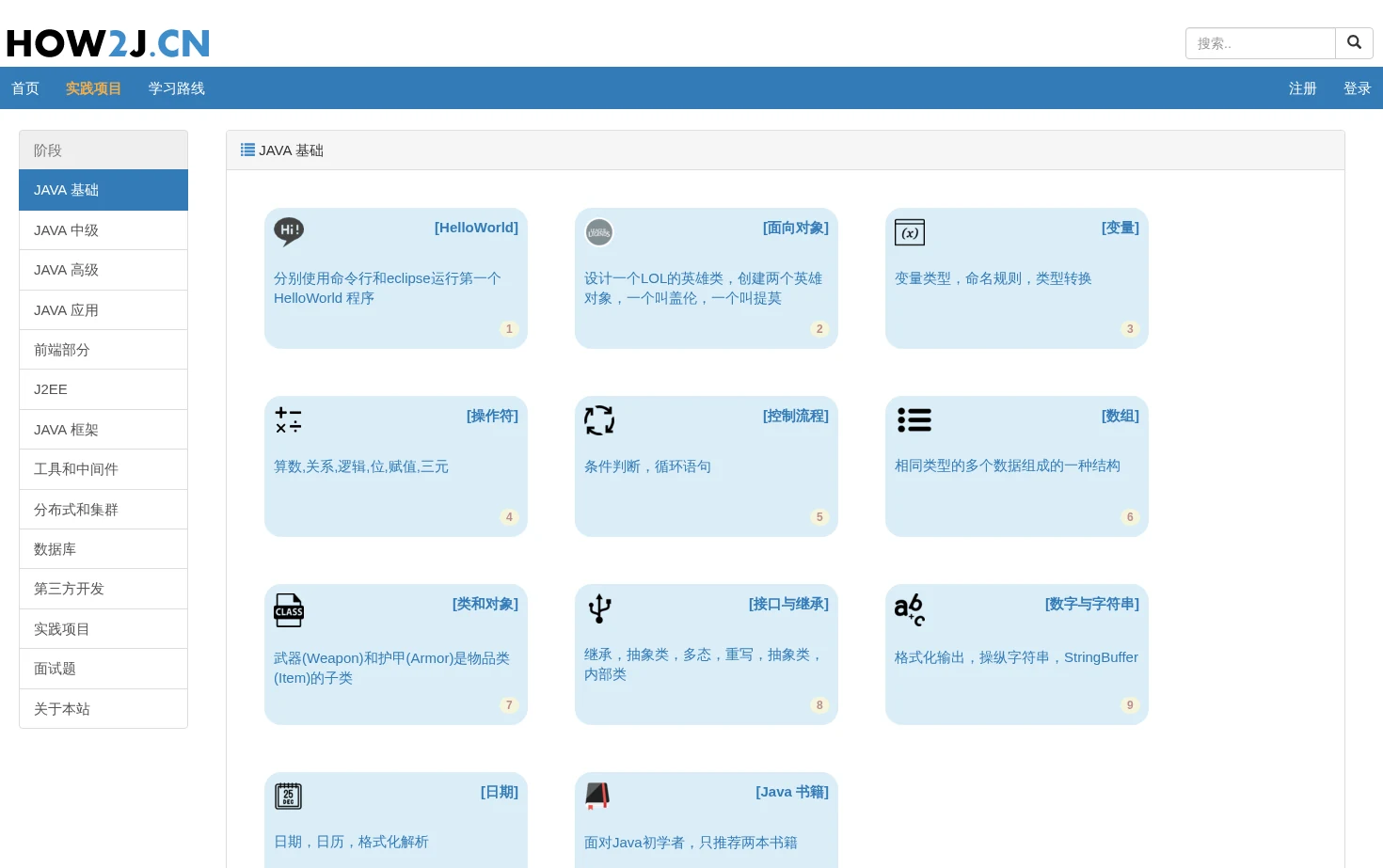Click the arithmetic operators icon
The height and width of the screenshot is (868, 1383).
289,419
